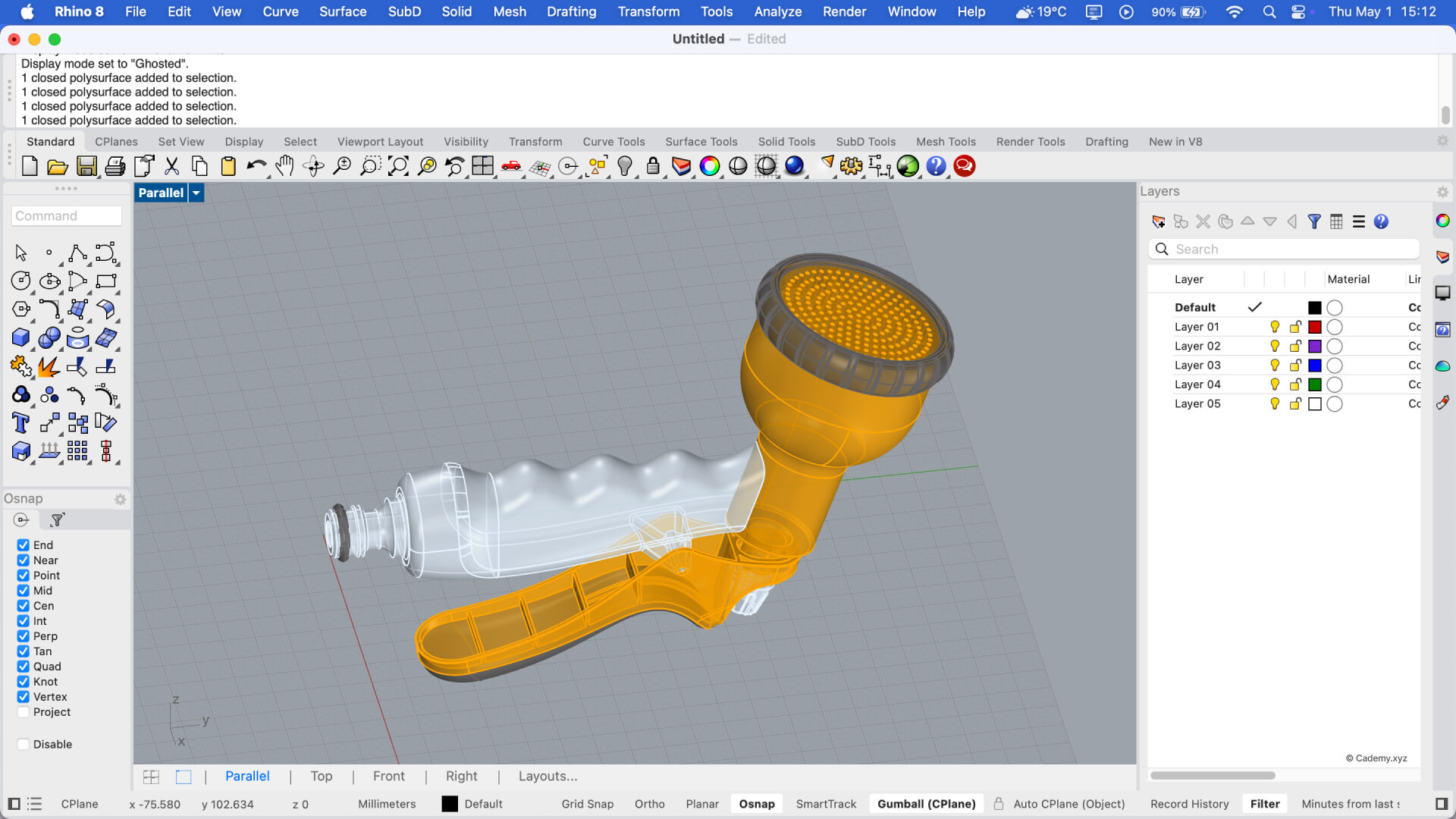Toggle the Cen osnap checkbox

[x=24, y=606]
